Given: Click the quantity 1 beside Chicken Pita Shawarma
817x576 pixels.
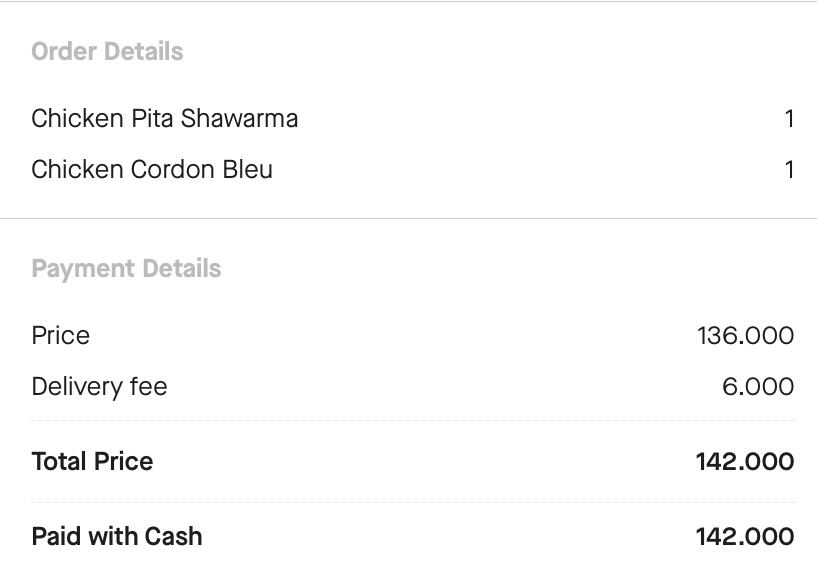Looking at the screenshot, I should (789, 119).
